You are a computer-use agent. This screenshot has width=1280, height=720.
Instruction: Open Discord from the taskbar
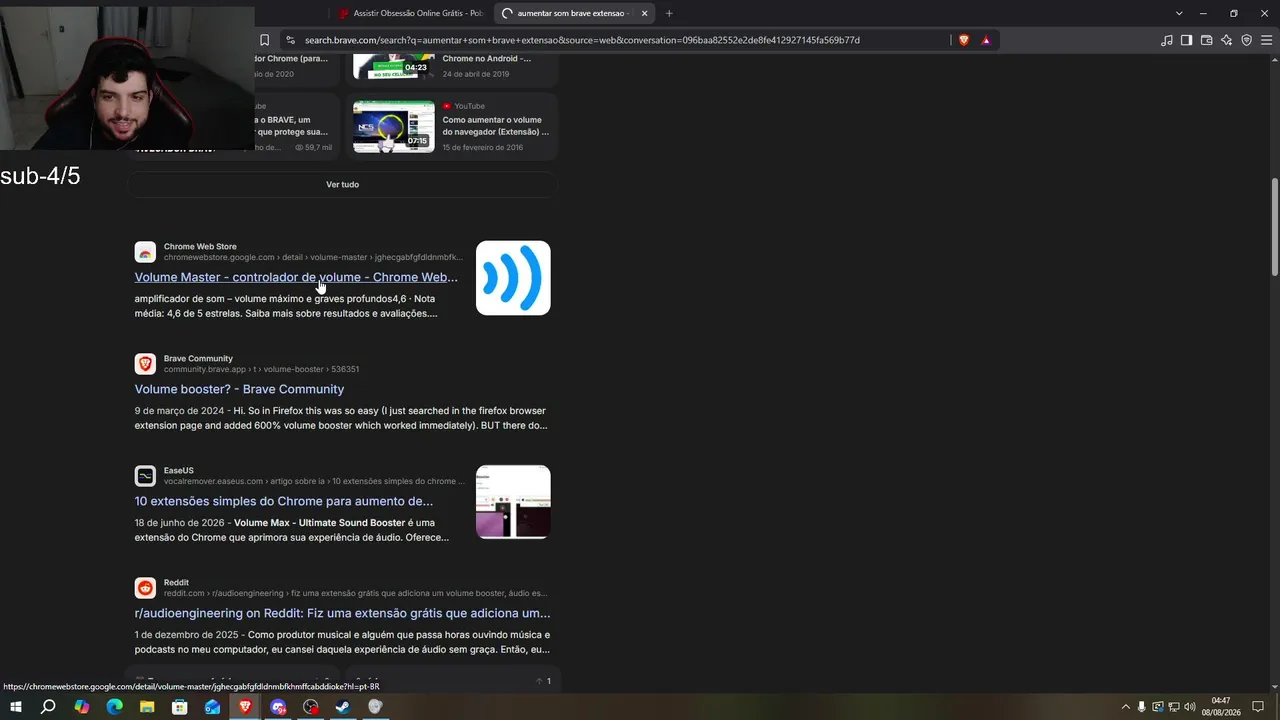tap(278, 707)
